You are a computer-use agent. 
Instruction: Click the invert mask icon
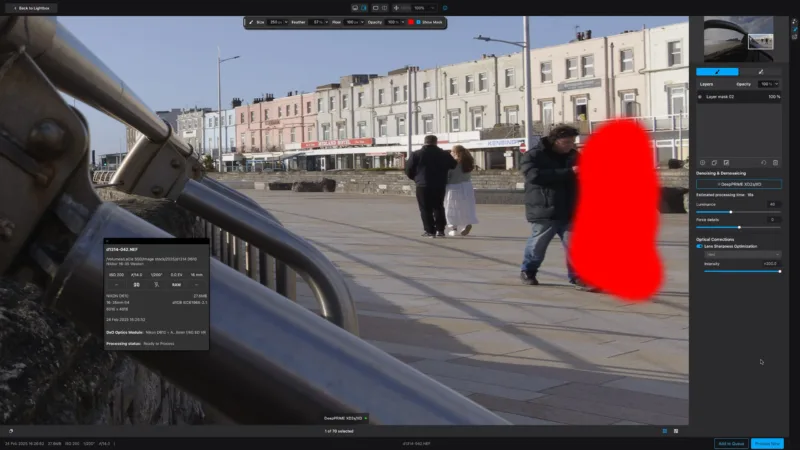click(726, 162)
